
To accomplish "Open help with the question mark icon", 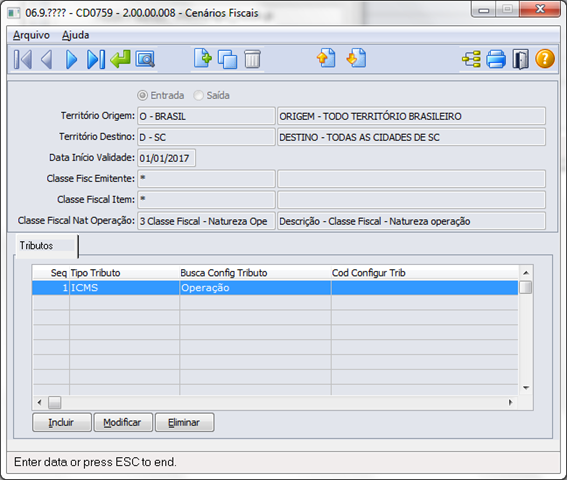I will pyautogui.click(x=545, y=59).
